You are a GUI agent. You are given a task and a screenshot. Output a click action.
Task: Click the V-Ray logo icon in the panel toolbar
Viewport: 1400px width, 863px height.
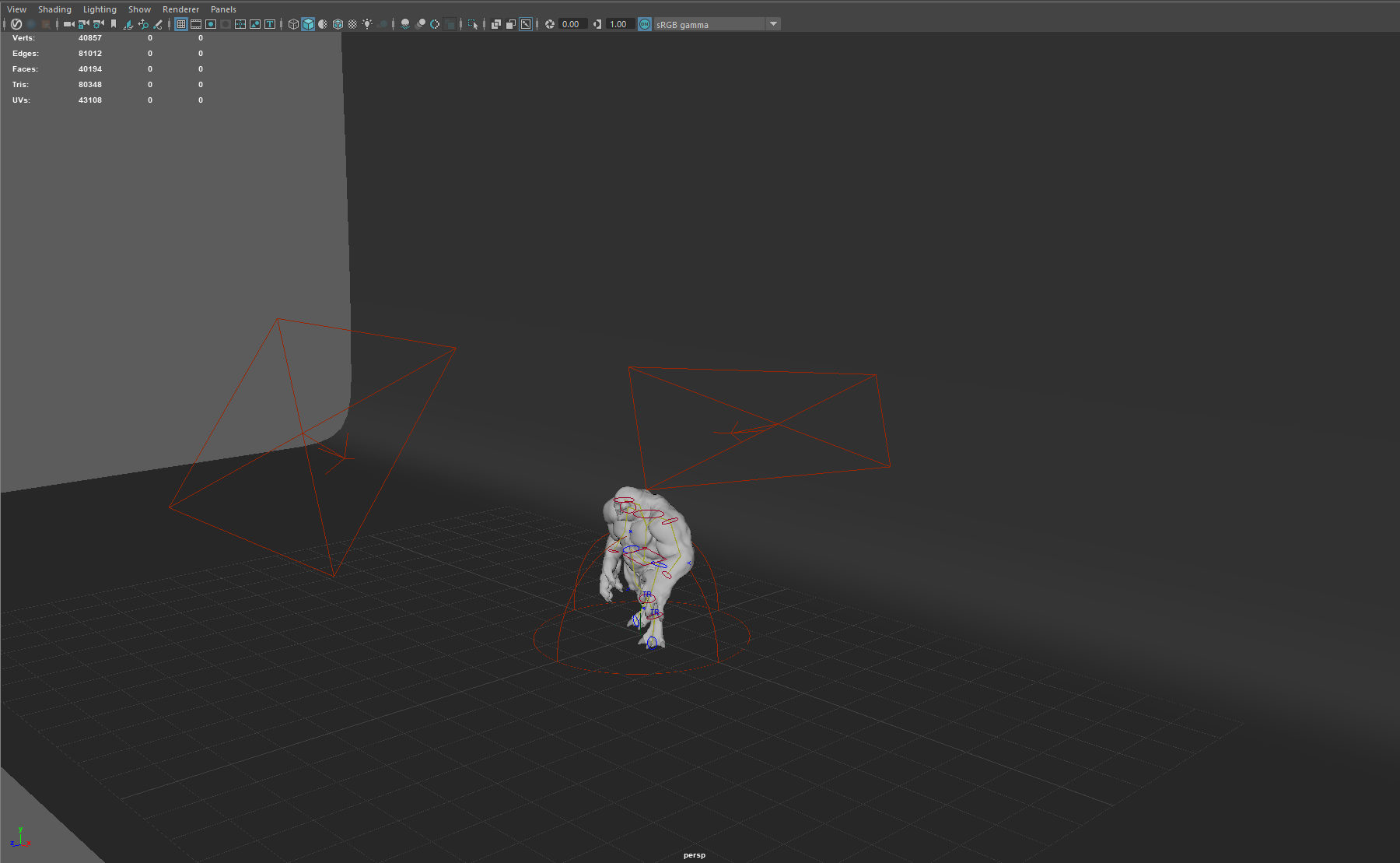click(16, 24)
